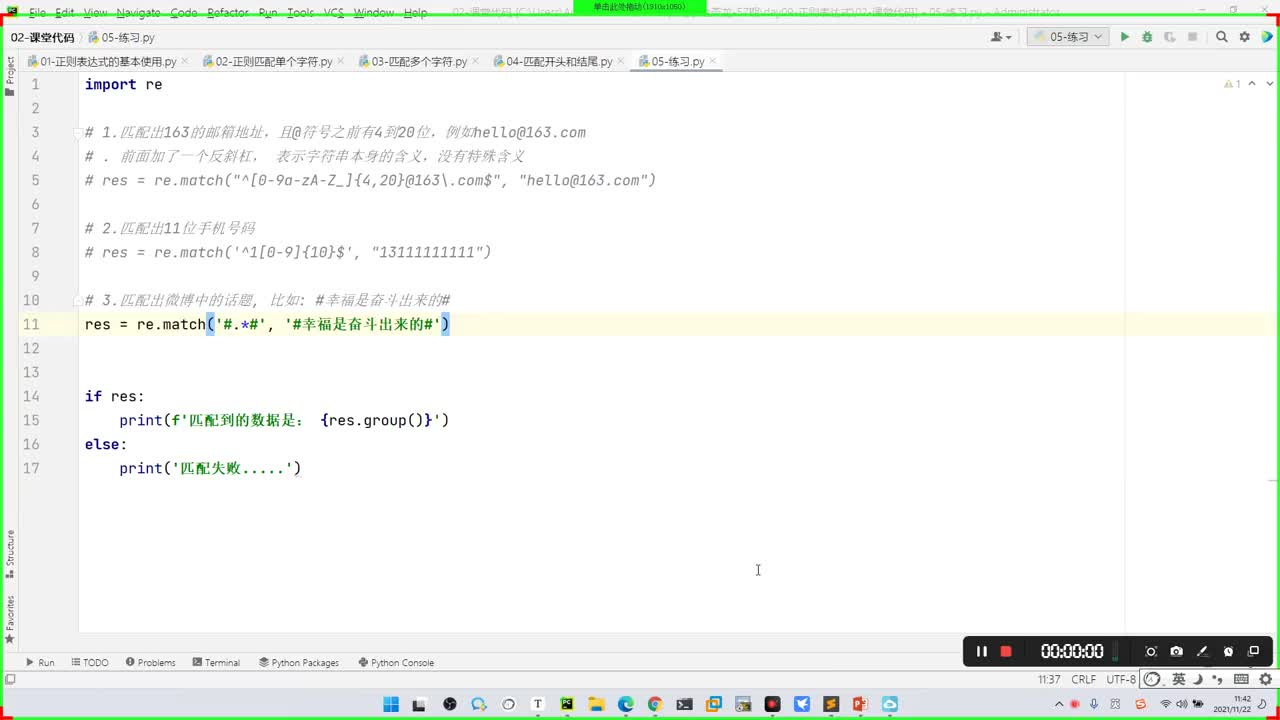Click the JetBrains Toolbox icon at the toolbar end
This screenshot has width=1280, height=720.
[1266, 37]
